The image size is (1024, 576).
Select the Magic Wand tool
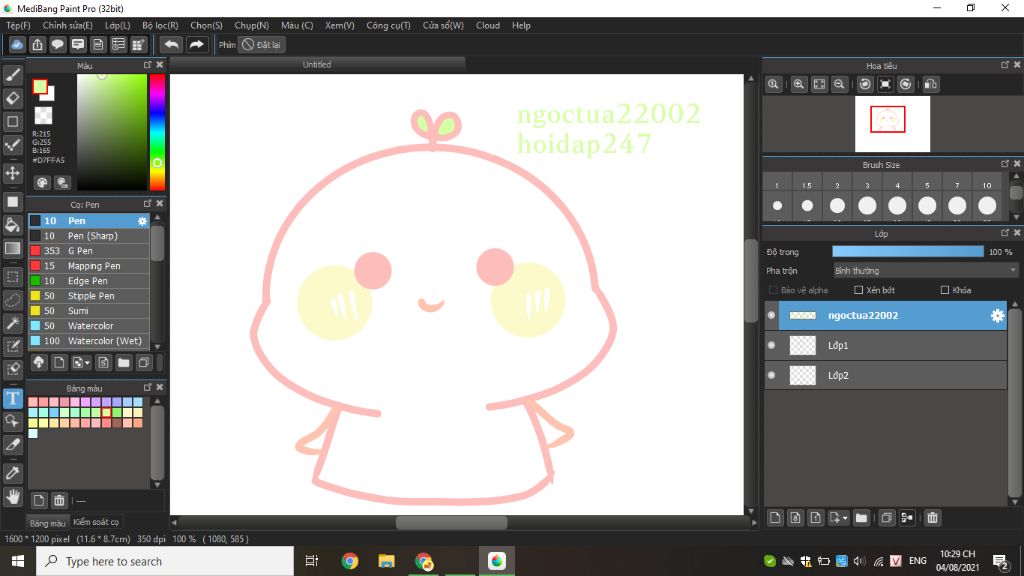pyautogui.click(x=12, y=323)
